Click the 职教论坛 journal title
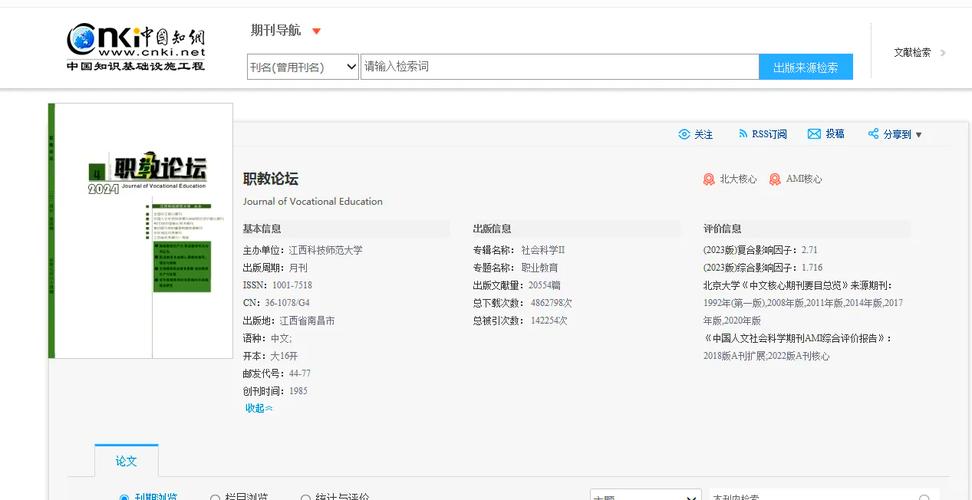Image resolution: width=972 pixels, height=500 pixels. point(270,179)
